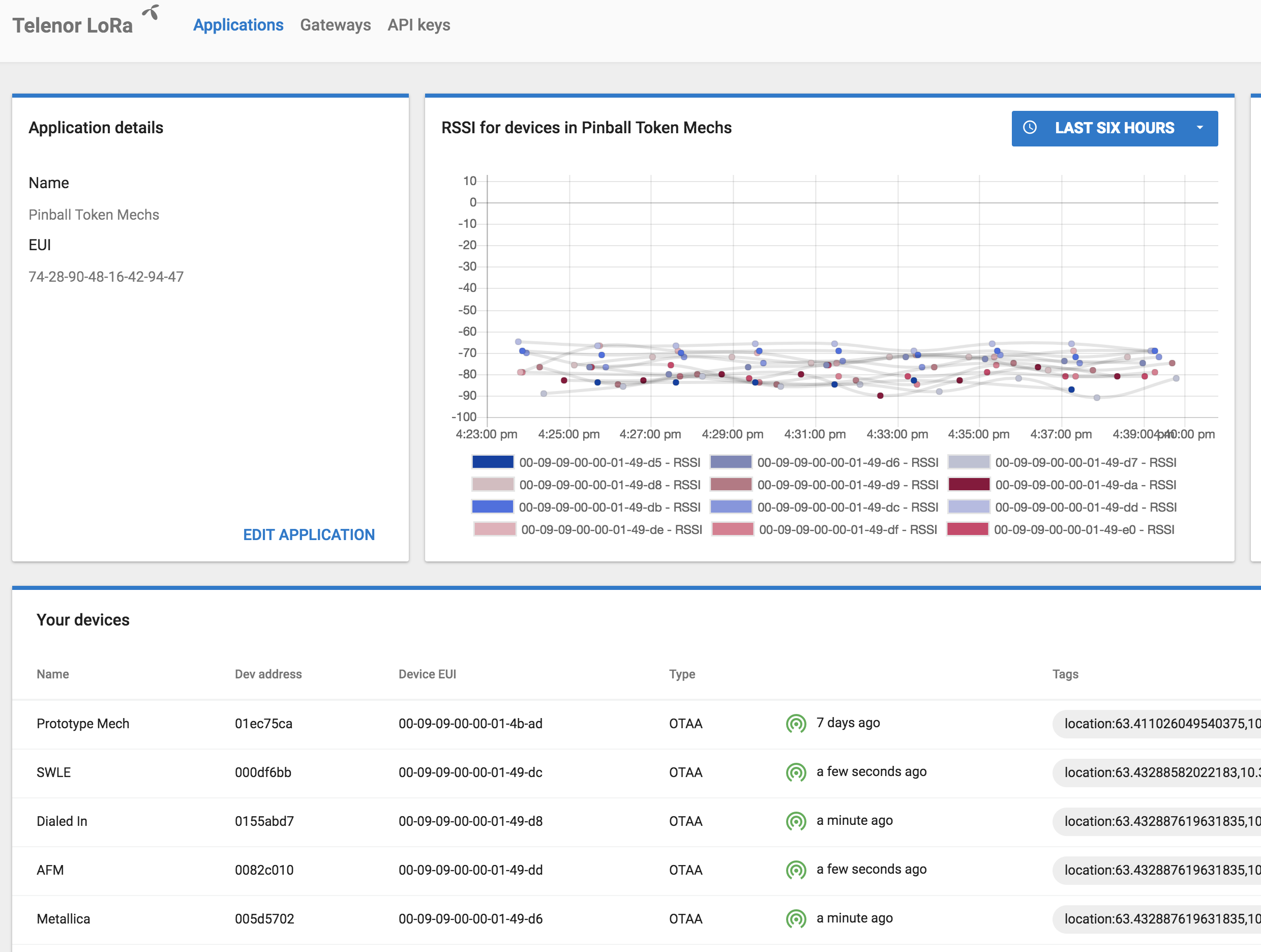The width and height of the screenshot is (1261, 952).
Task: Click signal icon in SWLE row
Action: (x=796, y=772)
